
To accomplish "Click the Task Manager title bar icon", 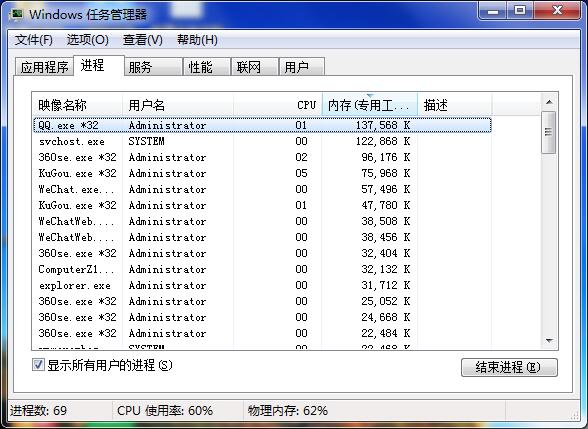I will pyautogui.click(x=17, y=14).
